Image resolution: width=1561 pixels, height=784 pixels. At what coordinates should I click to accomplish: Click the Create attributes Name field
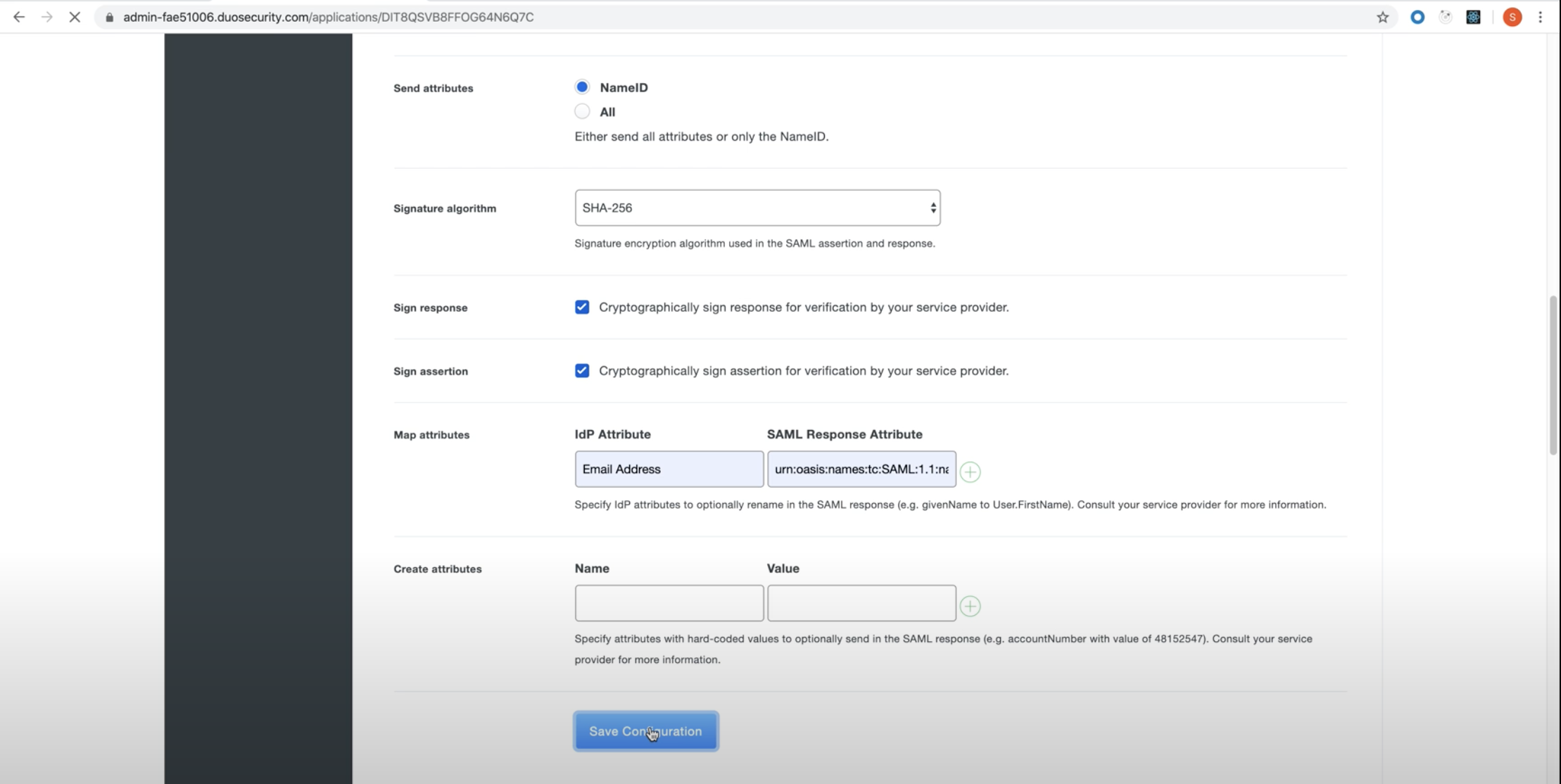pos(669,603)
